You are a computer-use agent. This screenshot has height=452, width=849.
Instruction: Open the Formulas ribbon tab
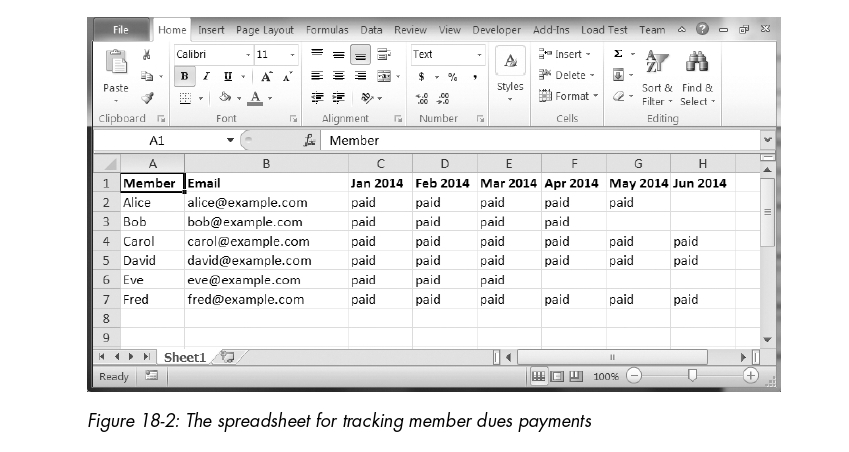[x=327, y=30]
